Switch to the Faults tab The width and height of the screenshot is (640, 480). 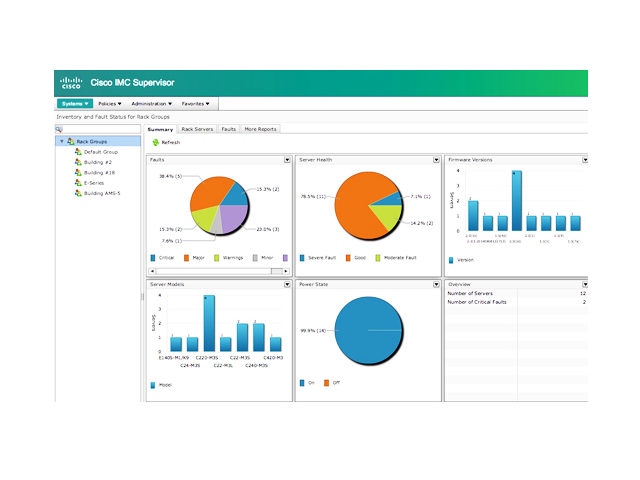tap(229, 129)
